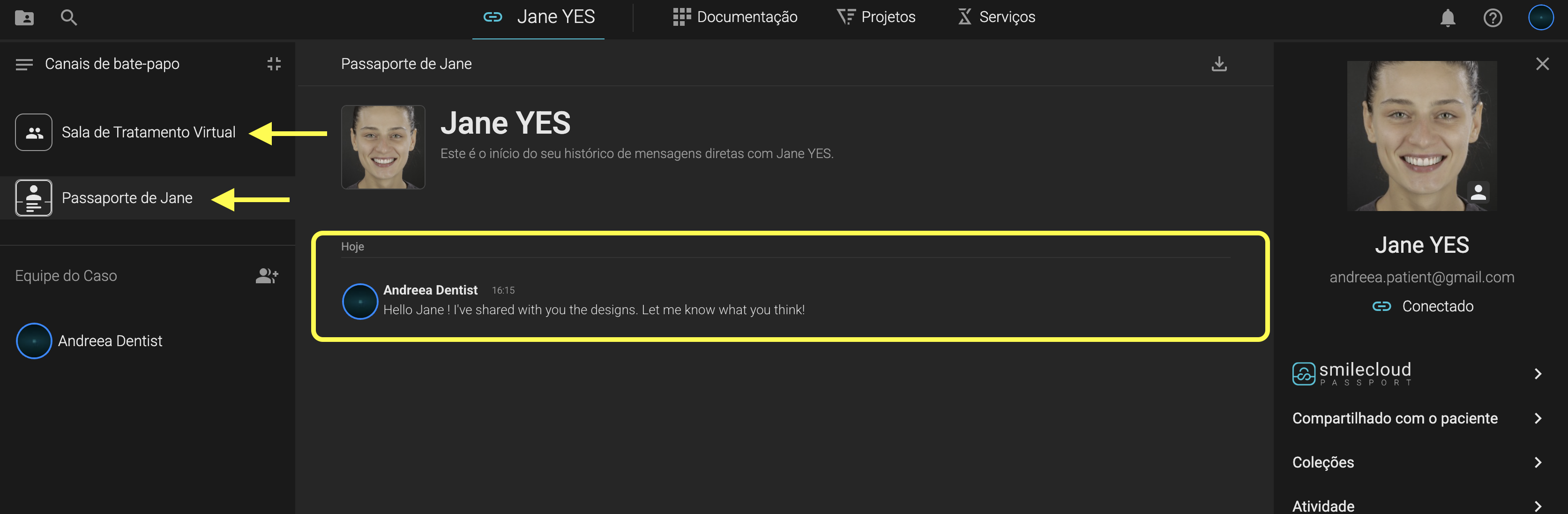
Task: Open the patient folder icon
Action: pos(24,17)
